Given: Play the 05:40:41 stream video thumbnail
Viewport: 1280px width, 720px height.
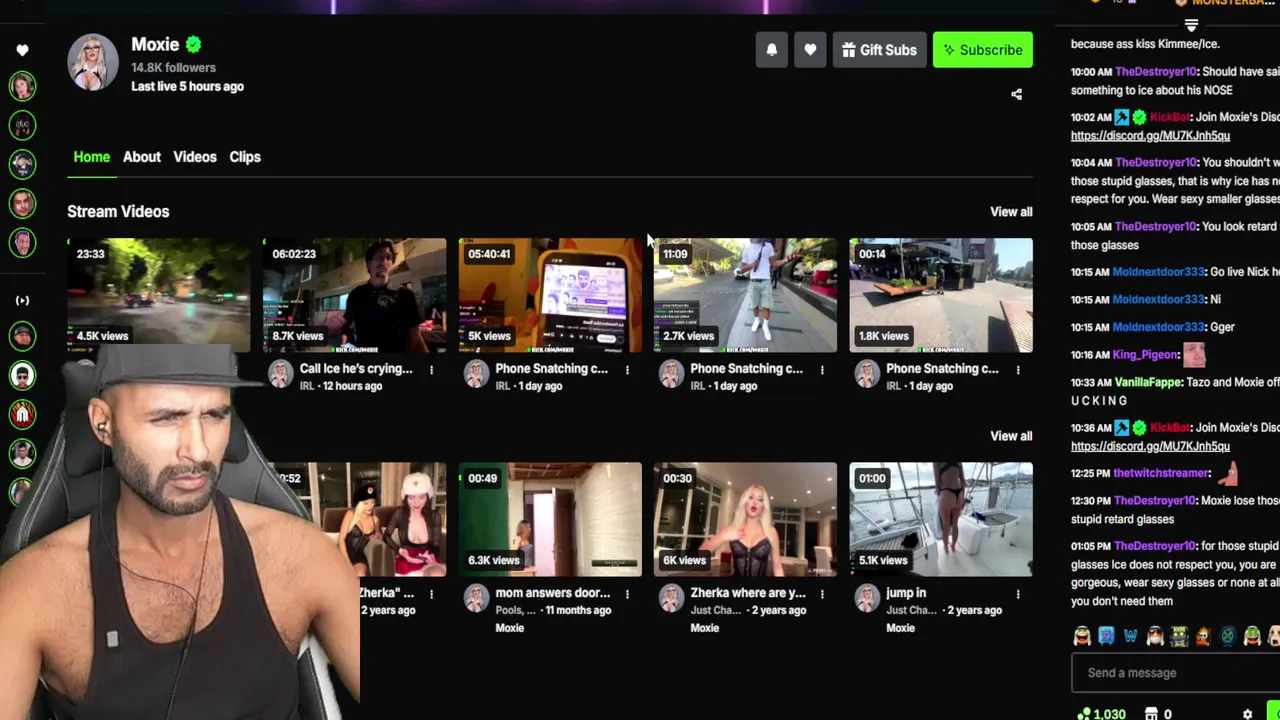Looking at the screenshot, I should (550, 295).
